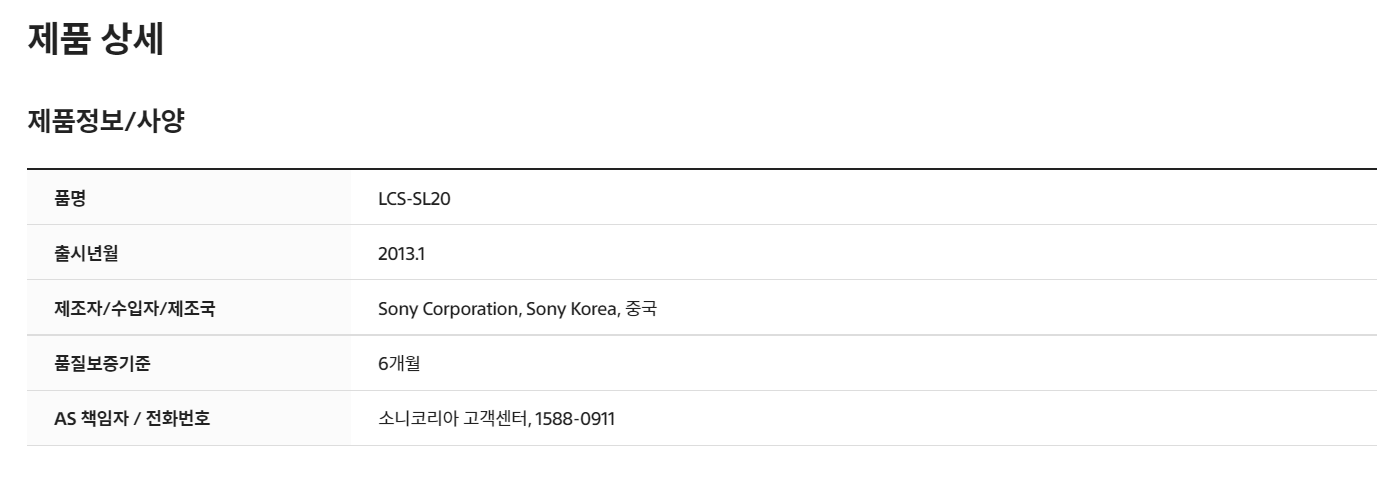Click the 중국 country of origin text
Screen dimensions: 1379x493
click(x=641, y=309)
